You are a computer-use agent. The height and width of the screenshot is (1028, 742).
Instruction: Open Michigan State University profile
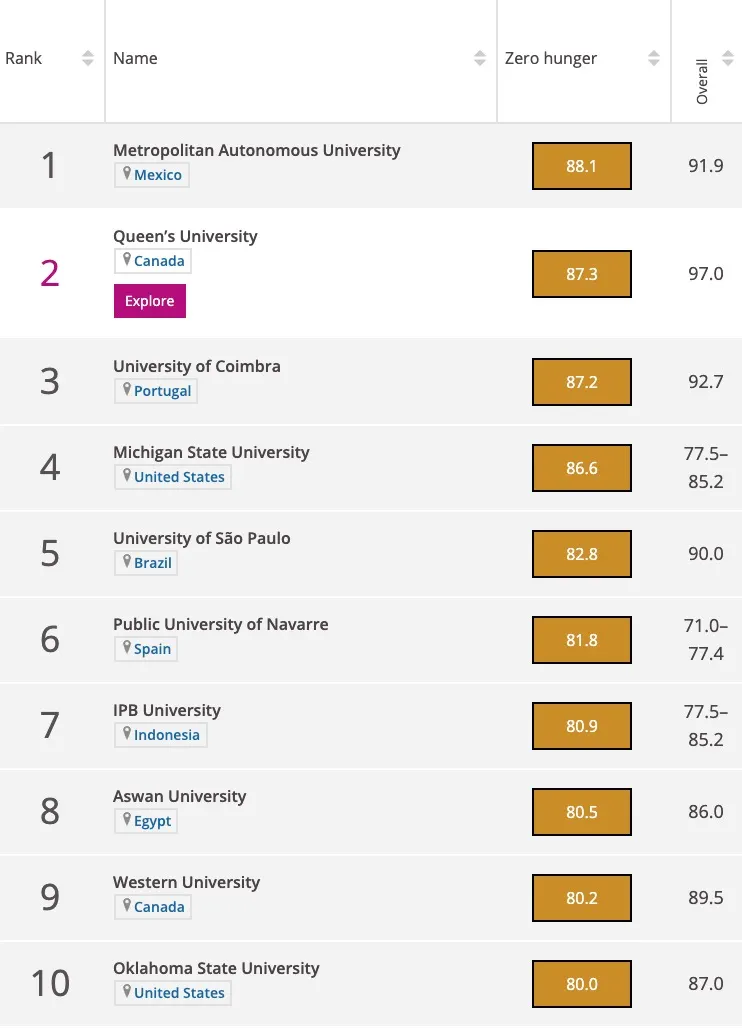211,452
